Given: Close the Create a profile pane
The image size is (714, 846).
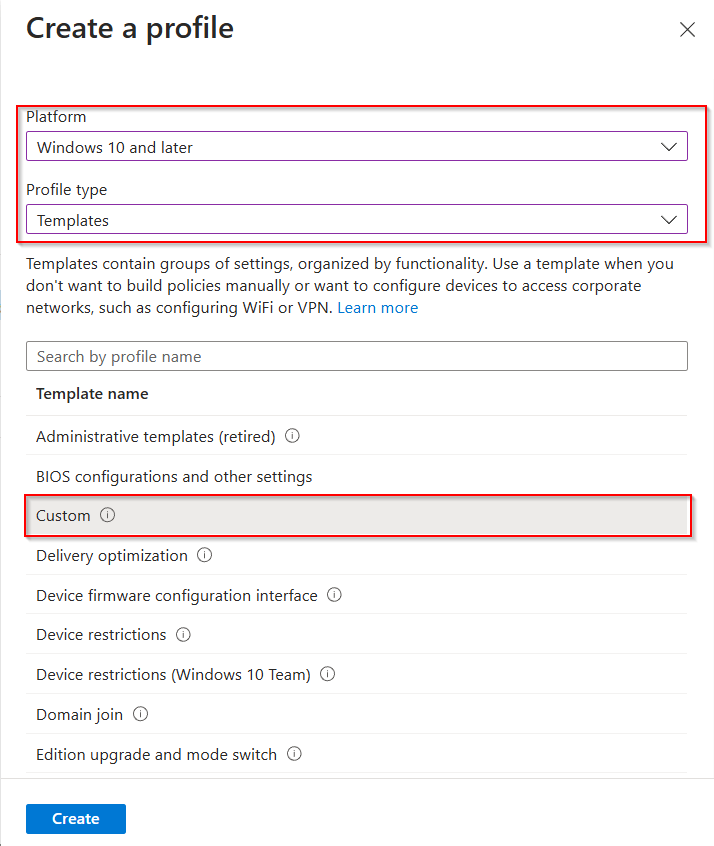Looking at the screenshot, I should [x=687, y=30].
